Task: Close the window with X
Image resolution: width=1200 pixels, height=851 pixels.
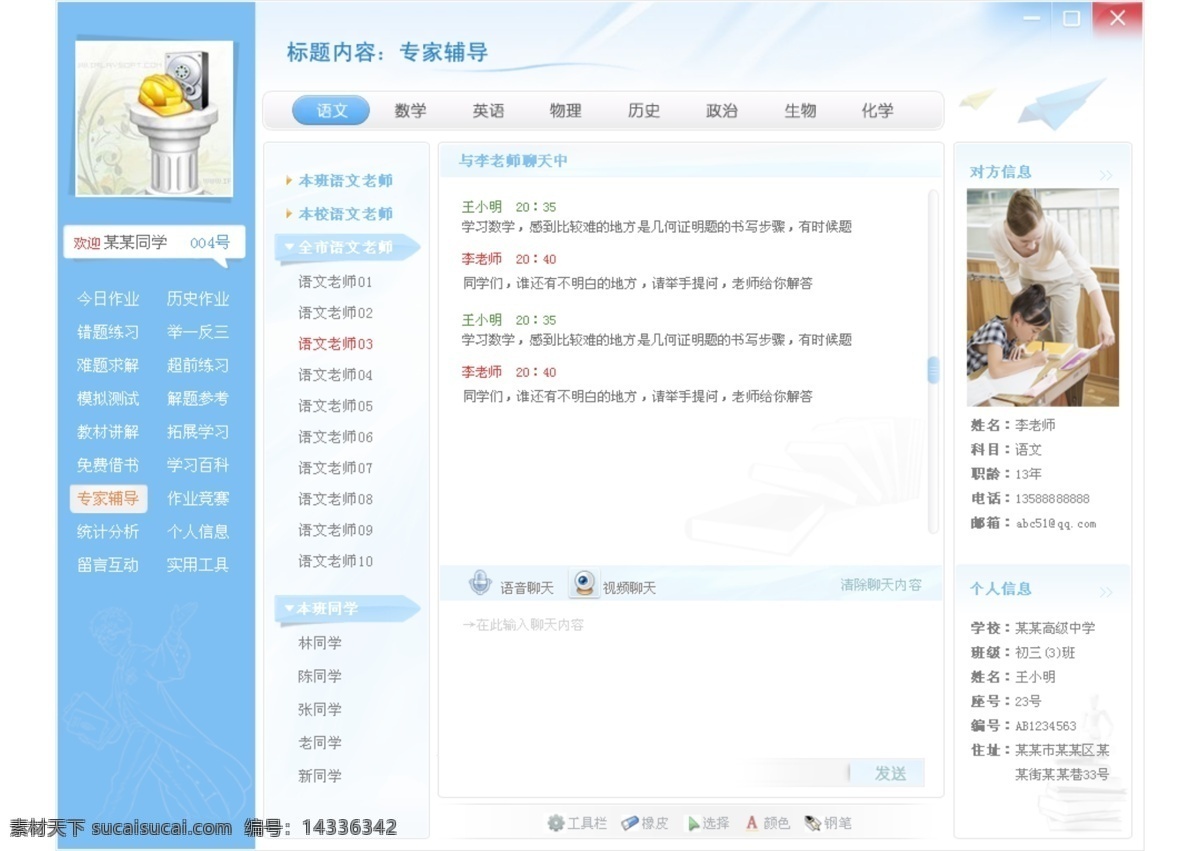Action: click(x=1118, y=18)
